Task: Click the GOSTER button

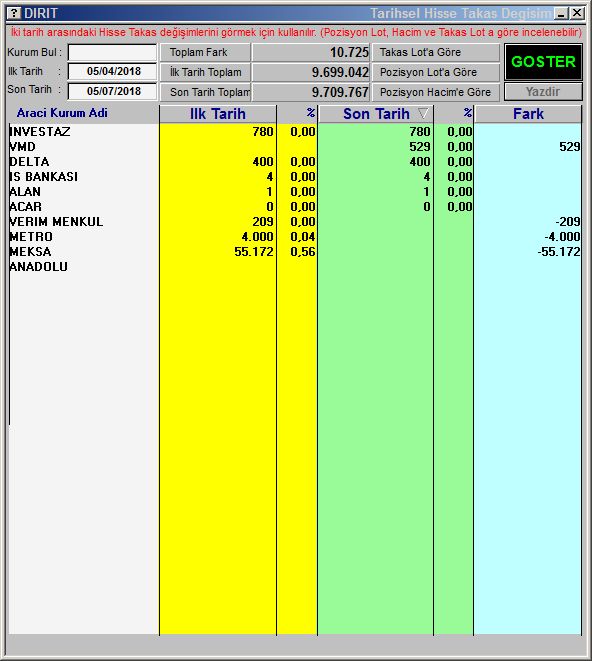Action: (543, 62)
